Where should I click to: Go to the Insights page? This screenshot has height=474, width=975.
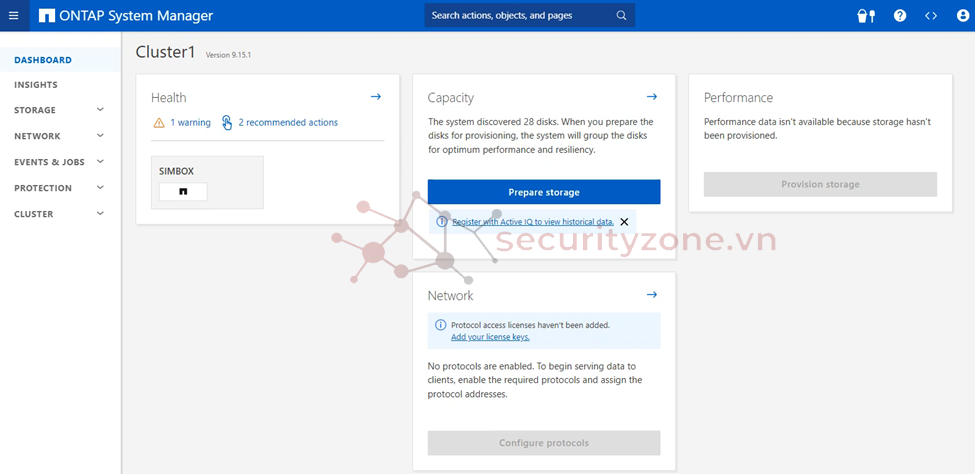36,85
